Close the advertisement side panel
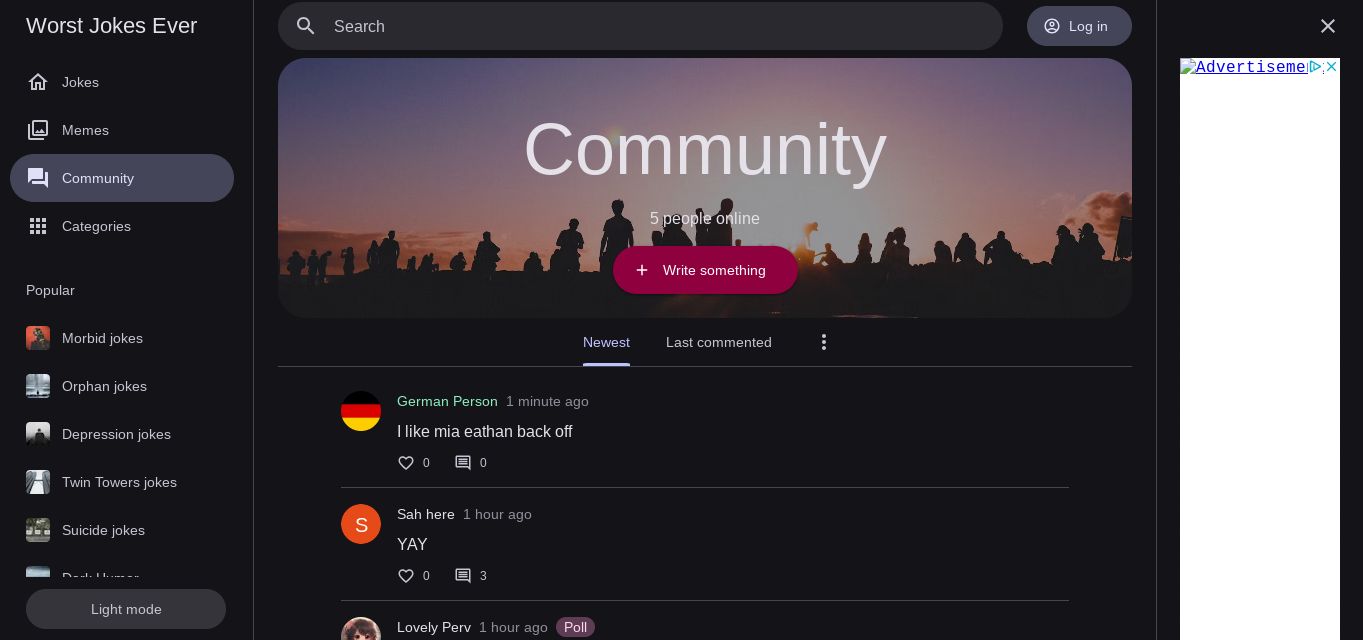The height and width of the screenshot is (640, 1363). pyautogui.click(x=1328, y=26)
